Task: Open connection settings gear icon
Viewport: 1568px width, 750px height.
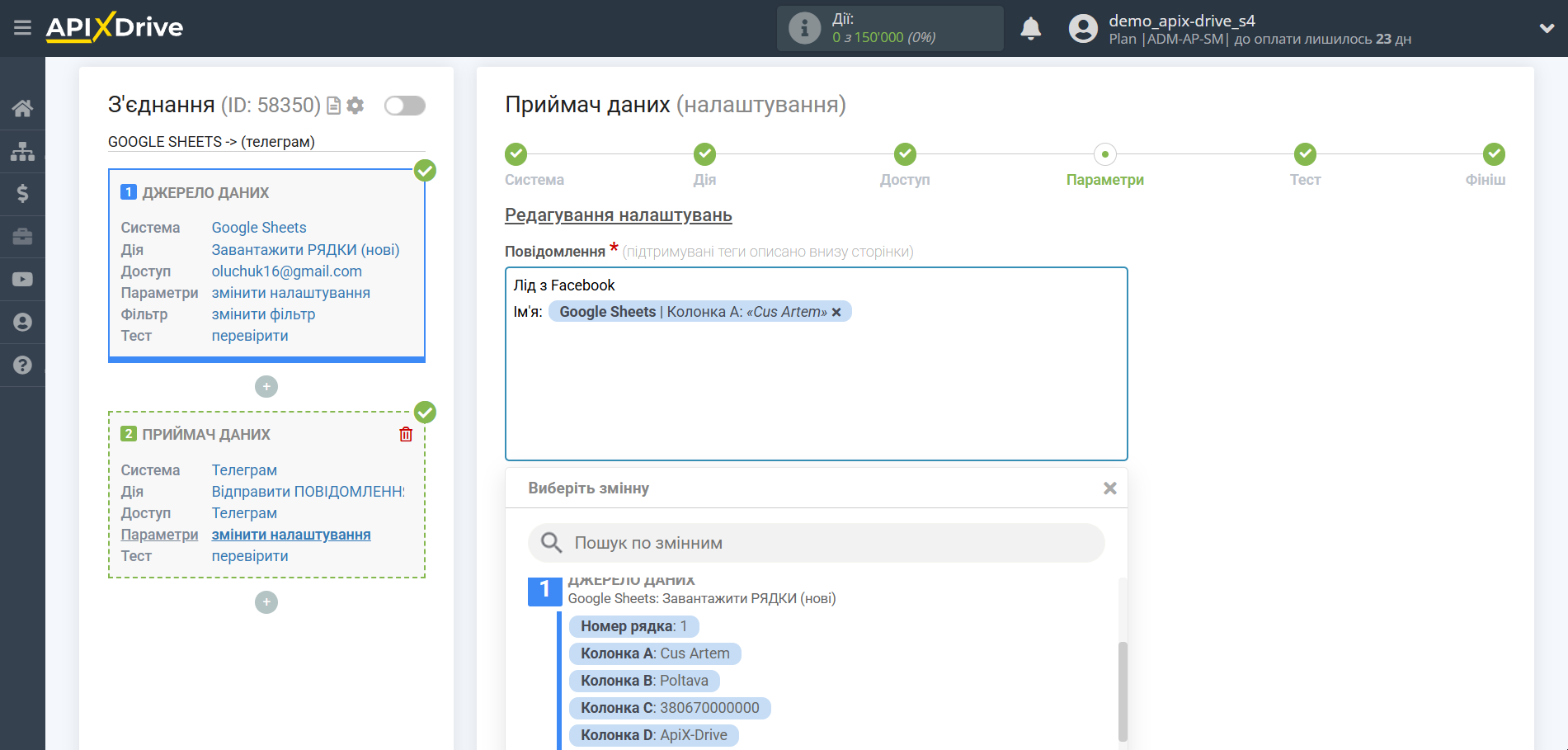Action: click(x=356, y=106)
